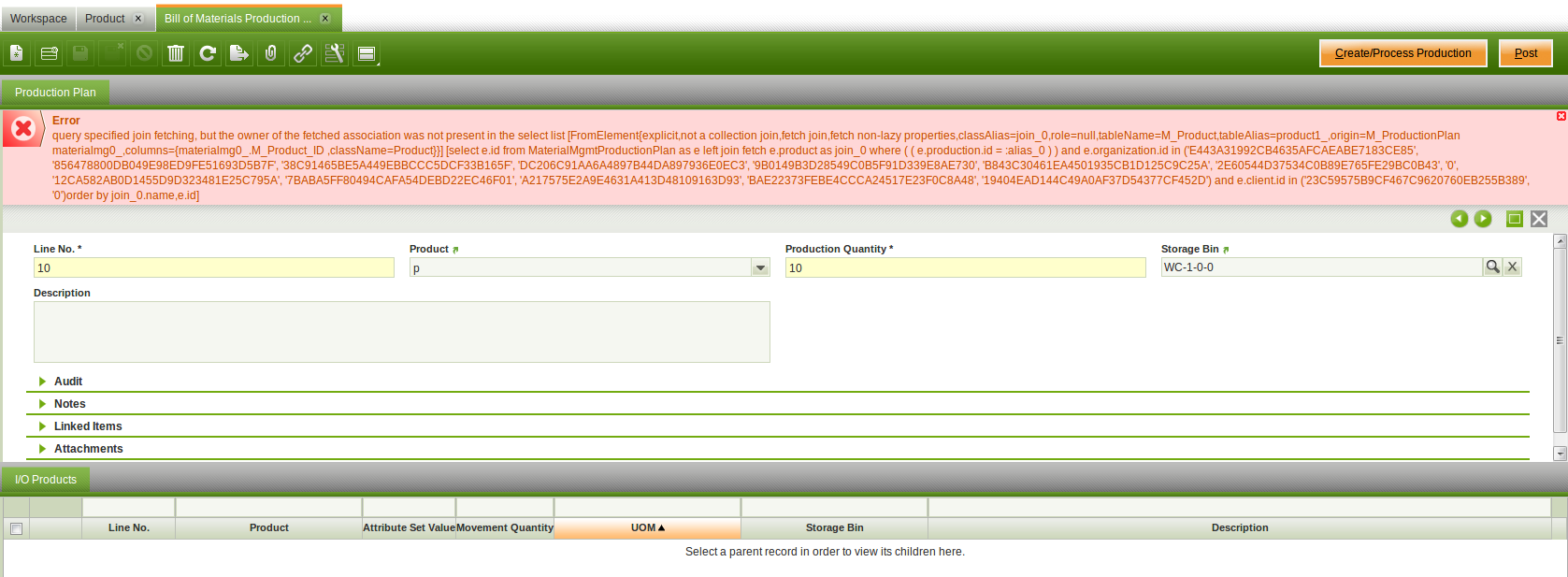Viewport: 1568px width, 577px height.
Task: Click the Save record toolbar icon
Action: coord(80,53)
